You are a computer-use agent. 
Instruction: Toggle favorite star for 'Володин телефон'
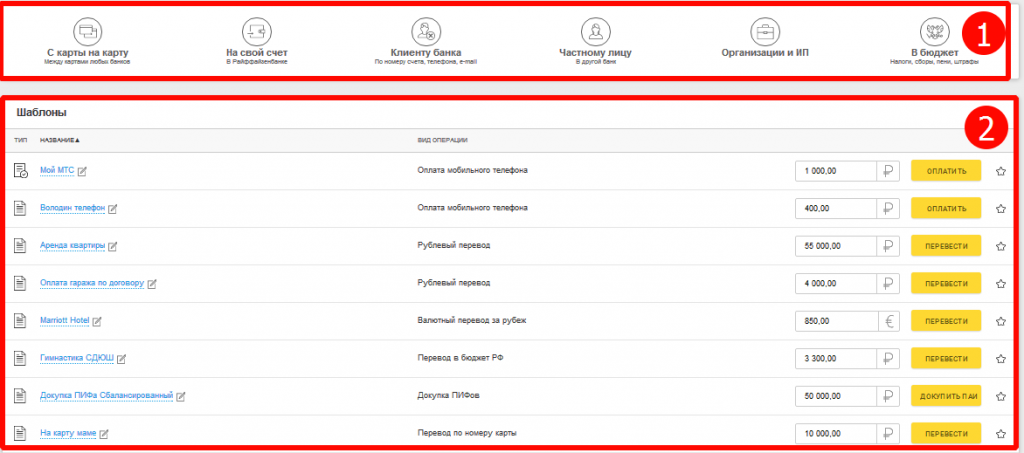click(x=1000, y=208)
